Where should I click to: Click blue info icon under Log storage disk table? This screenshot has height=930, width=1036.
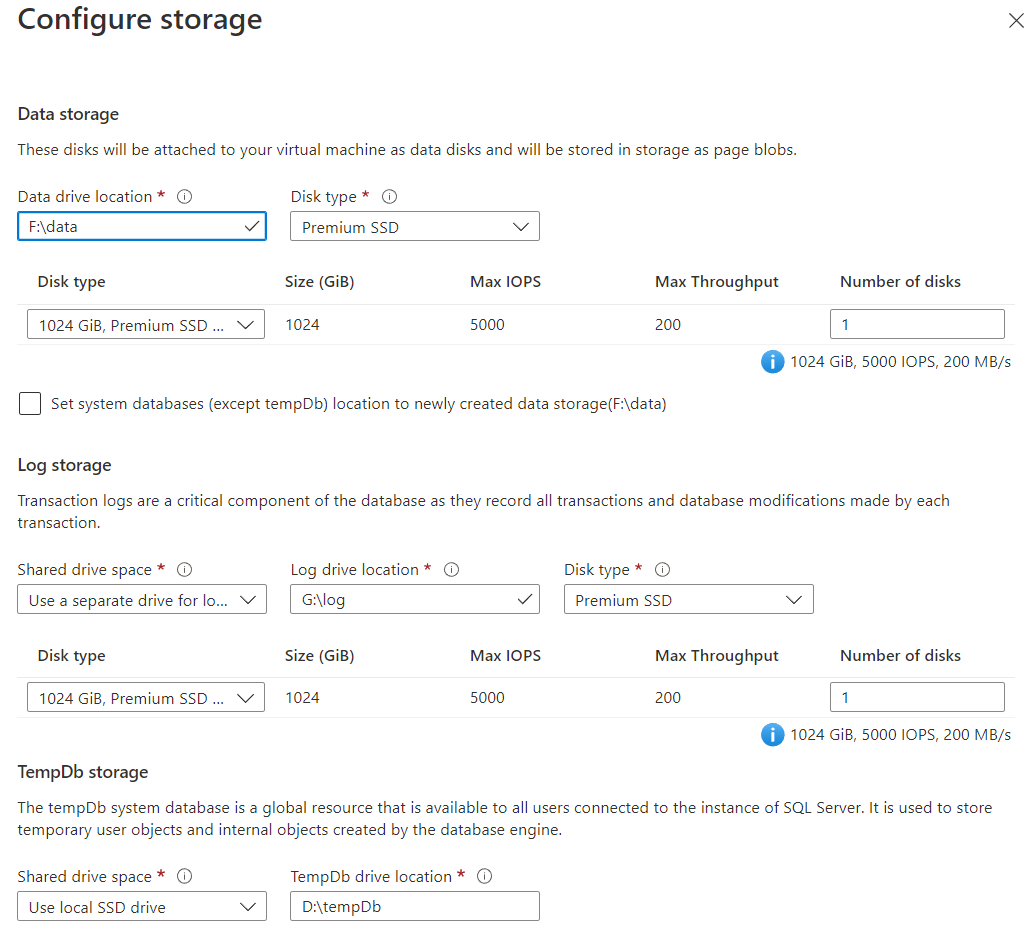coord(772,735)
